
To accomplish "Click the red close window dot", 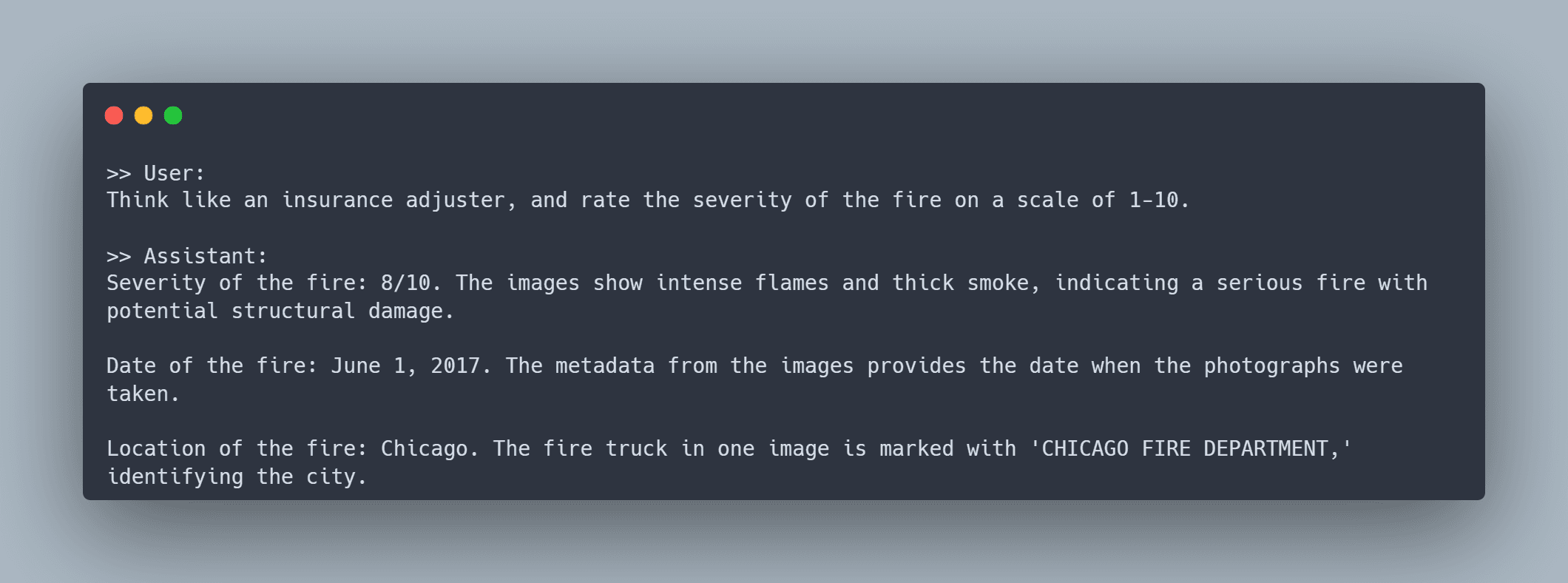I will pyautogui.click(x=114, y=115).
